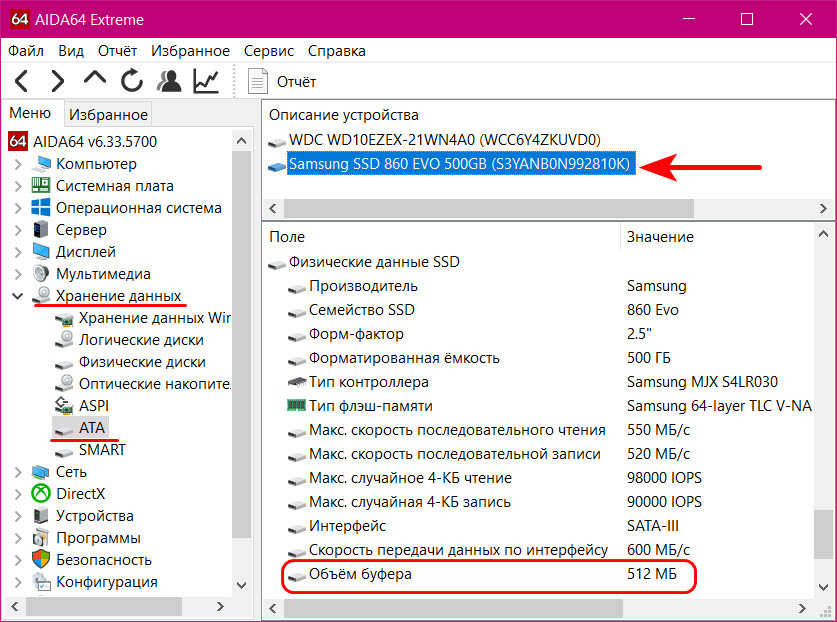Expand the Мультимедиа node
The width and height of the screenshot is (837, 622).
pyautogui.click(x=18, y=274)
